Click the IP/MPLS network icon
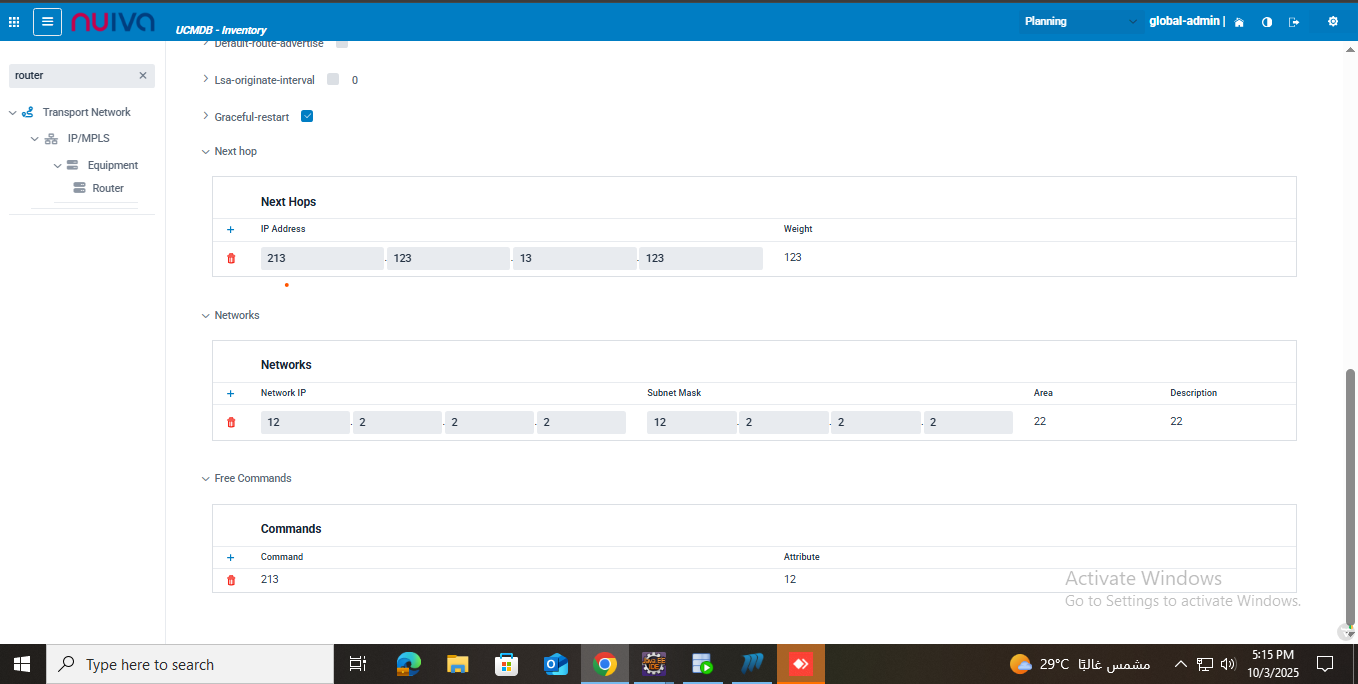This screenshot has width=1358, height=684. pos(51,139)
